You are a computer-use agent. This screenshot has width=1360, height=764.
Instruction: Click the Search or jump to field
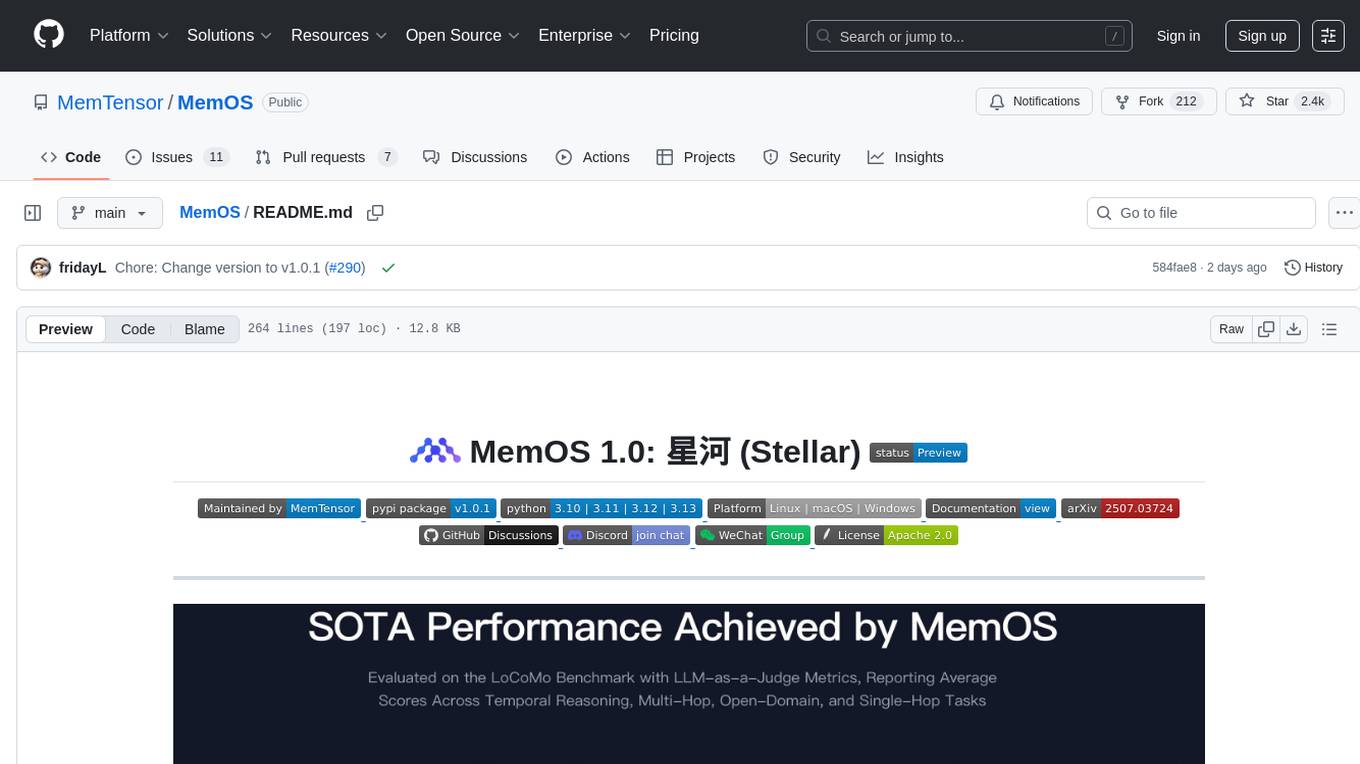click(969, 36)
